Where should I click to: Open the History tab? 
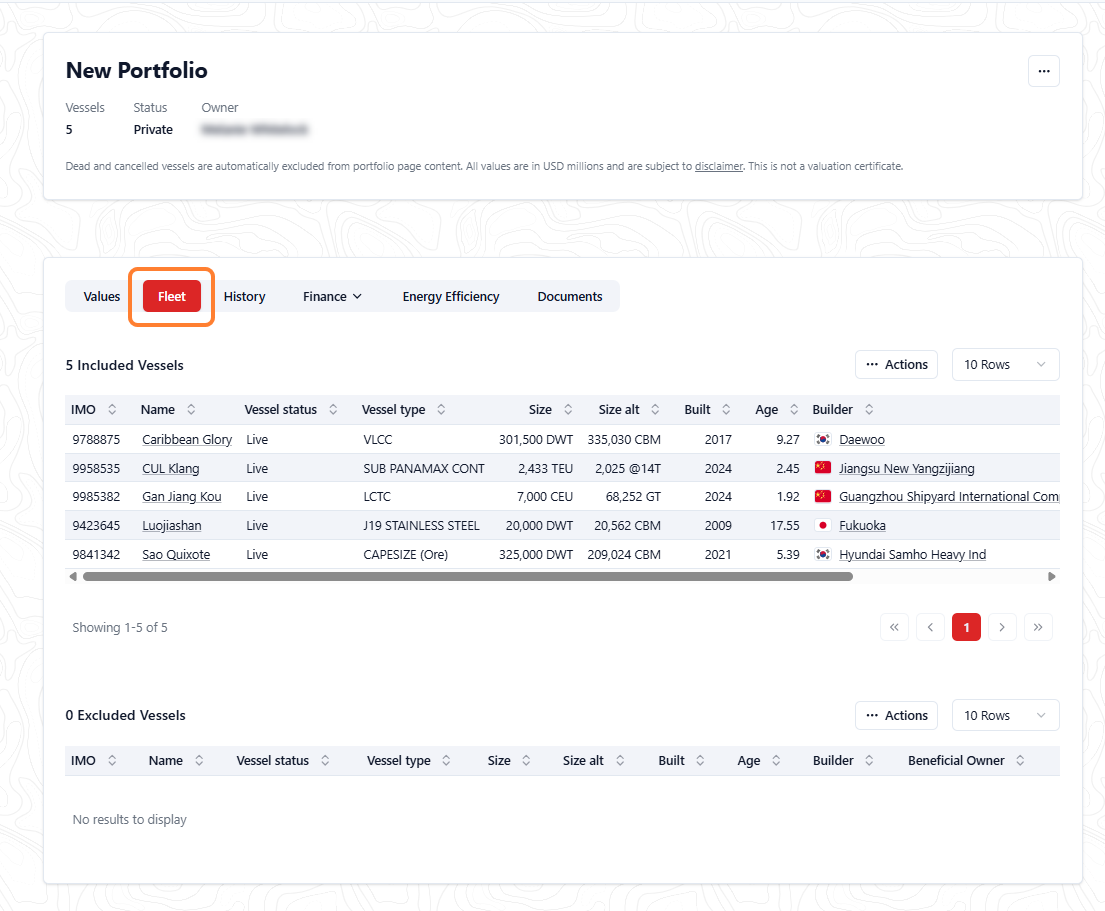(x=245, y=297)
